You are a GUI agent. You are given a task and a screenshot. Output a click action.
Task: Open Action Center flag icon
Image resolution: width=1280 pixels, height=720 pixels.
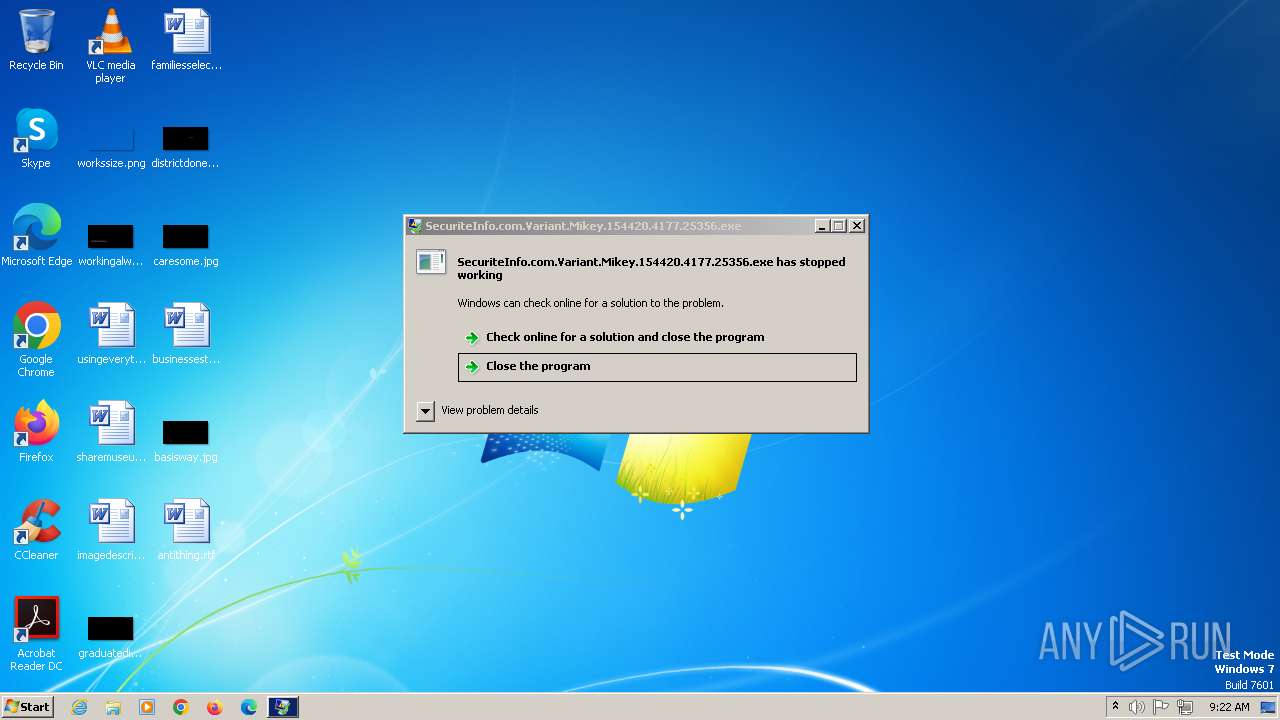tap(1161, 707)
